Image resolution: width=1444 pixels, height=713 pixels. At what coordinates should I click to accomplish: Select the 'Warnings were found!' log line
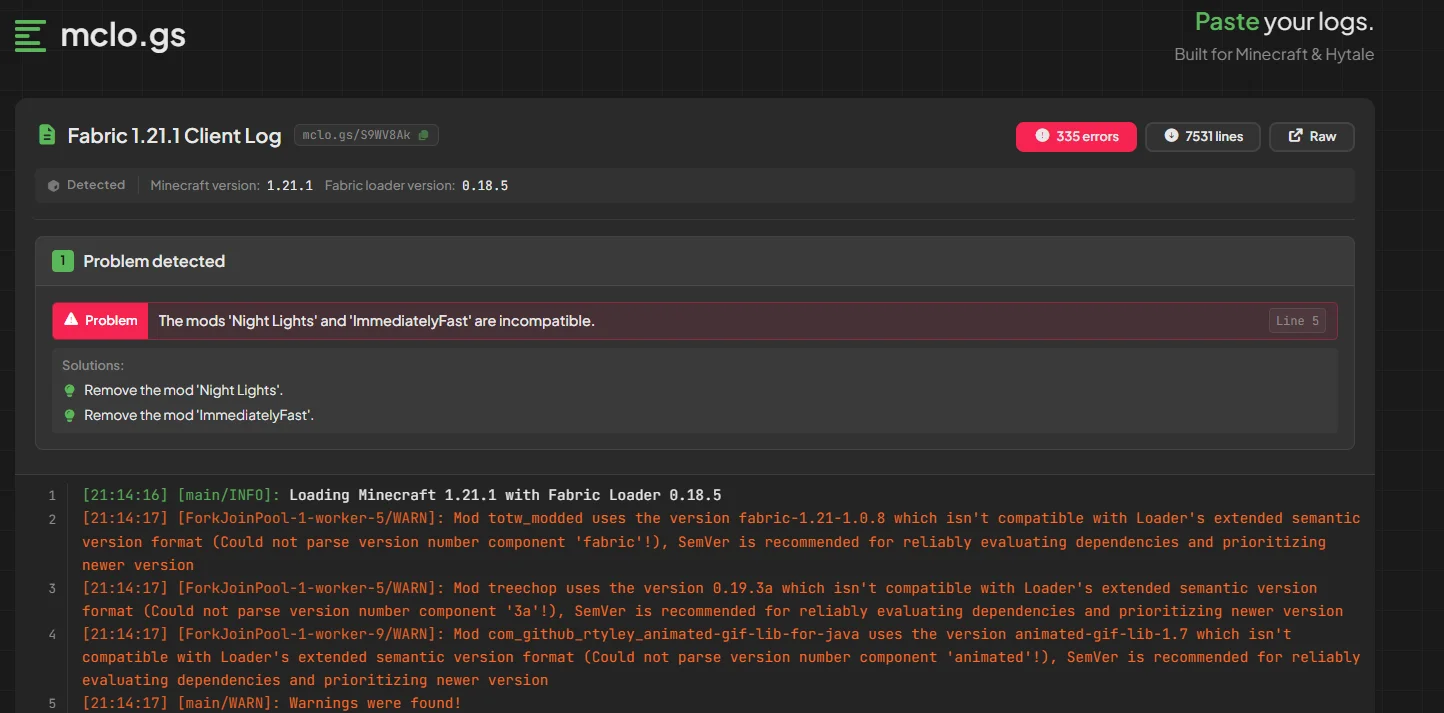[272, 704]
